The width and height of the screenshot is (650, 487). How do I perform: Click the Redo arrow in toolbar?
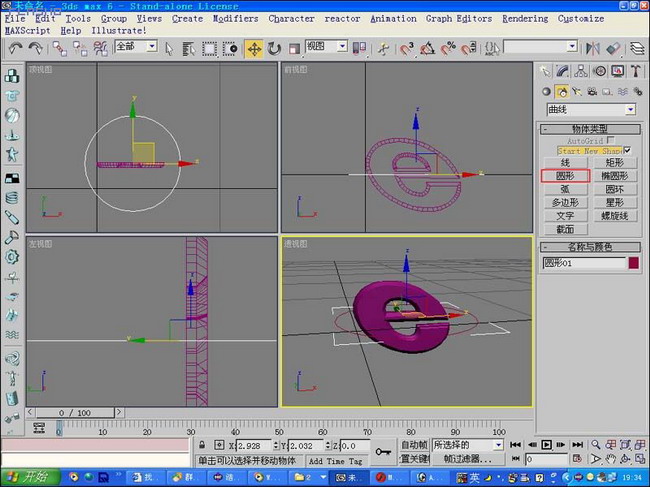click(36, 48)
